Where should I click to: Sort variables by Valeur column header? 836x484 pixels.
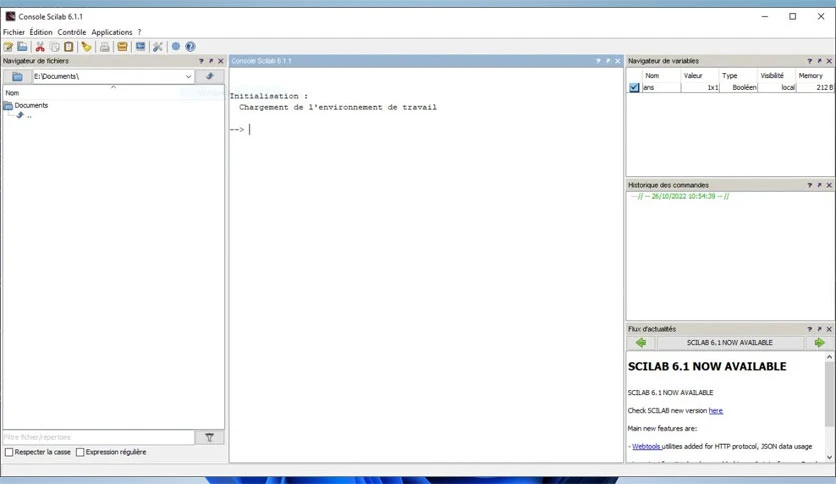pyautogui.click(x=700, y=76)
